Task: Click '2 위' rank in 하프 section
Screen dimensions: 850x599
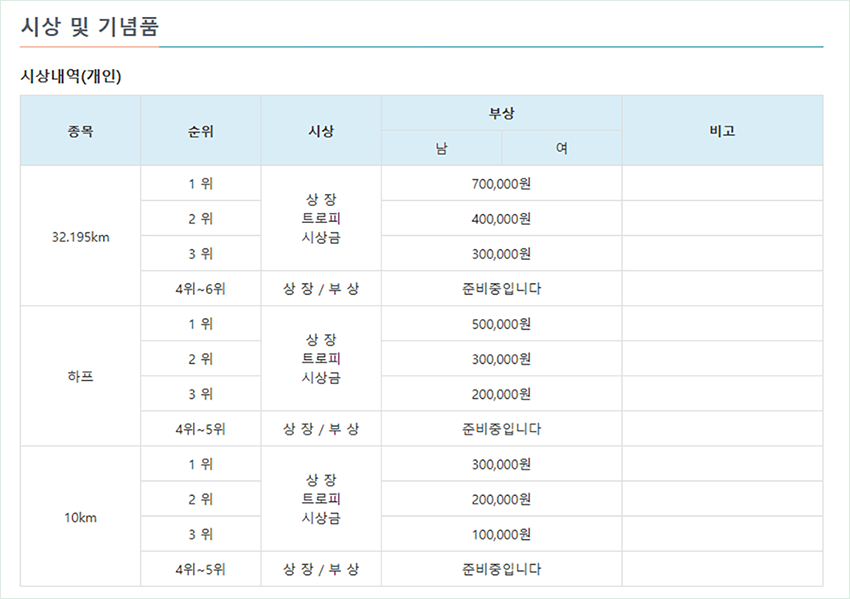Action: point(201,358)
